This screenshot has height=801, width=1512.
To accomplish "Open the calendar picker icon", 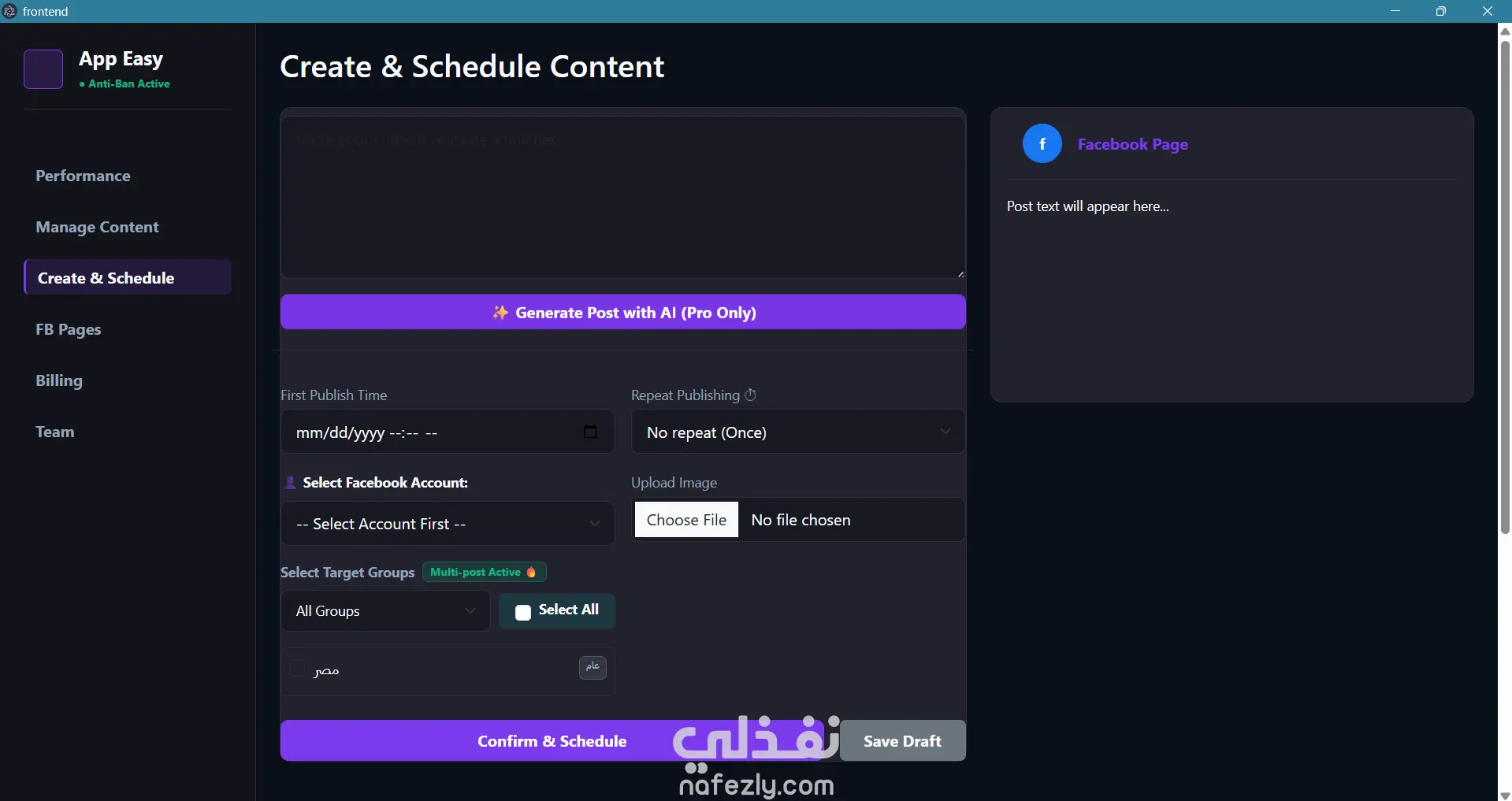I will [590, 432].
